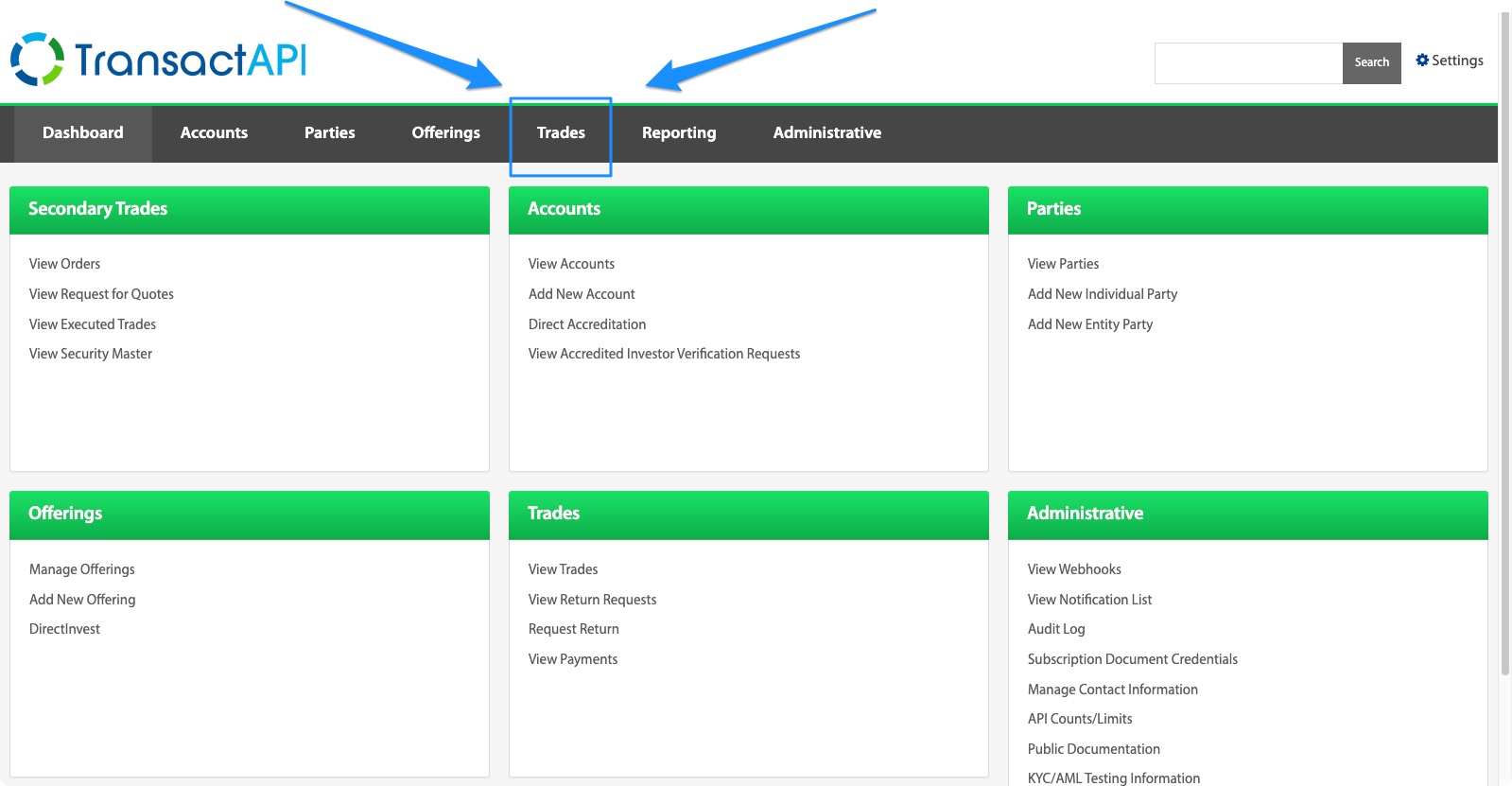Select Add New Individual Party

coord(1103,294)
